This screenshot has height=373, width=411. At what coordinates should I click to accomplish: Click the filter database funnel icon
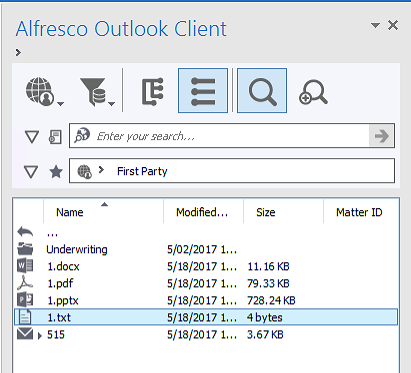point(93,92)
